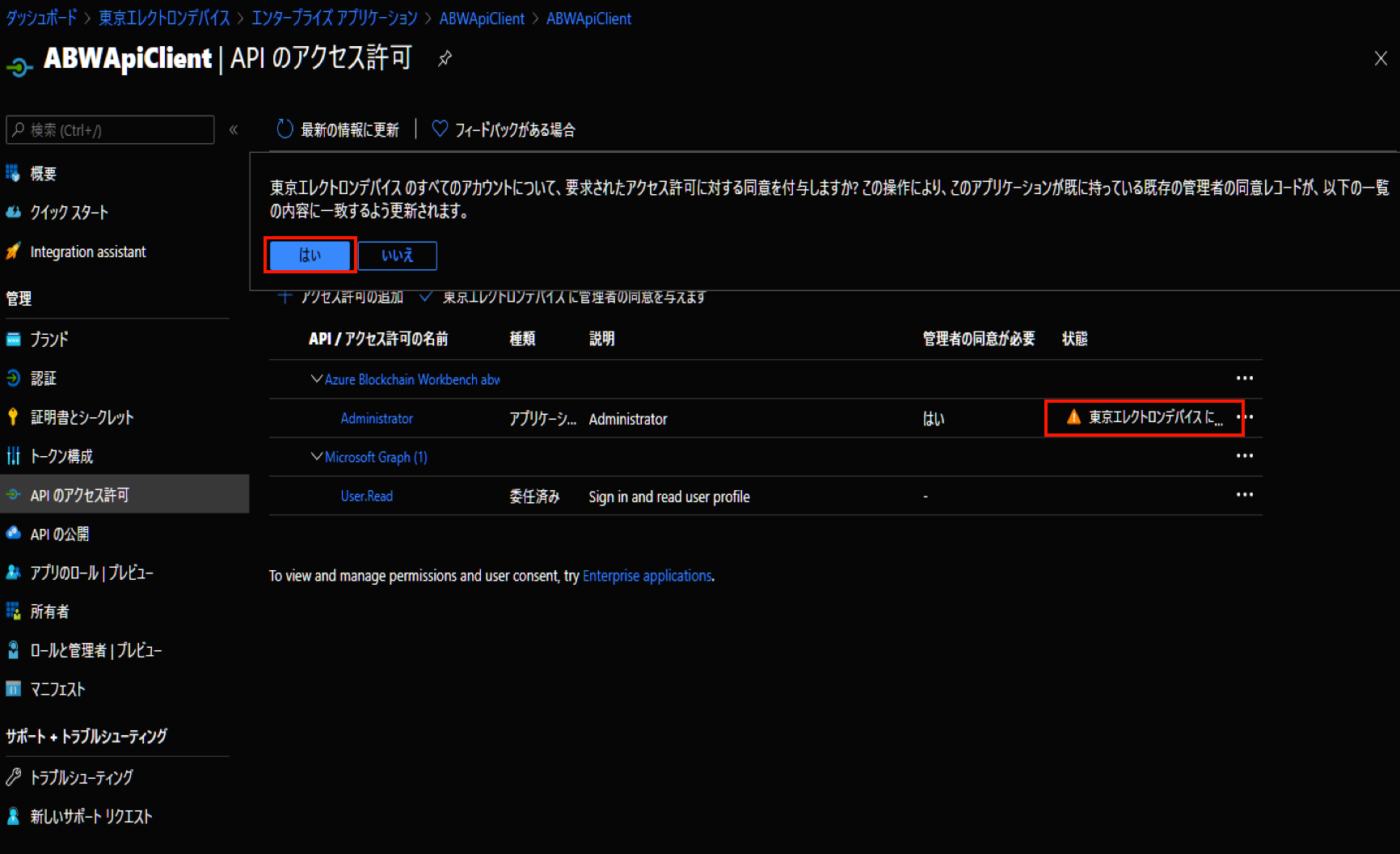Click the 認証 sidebar icon

pyautogui.click(x=13, y=378)
